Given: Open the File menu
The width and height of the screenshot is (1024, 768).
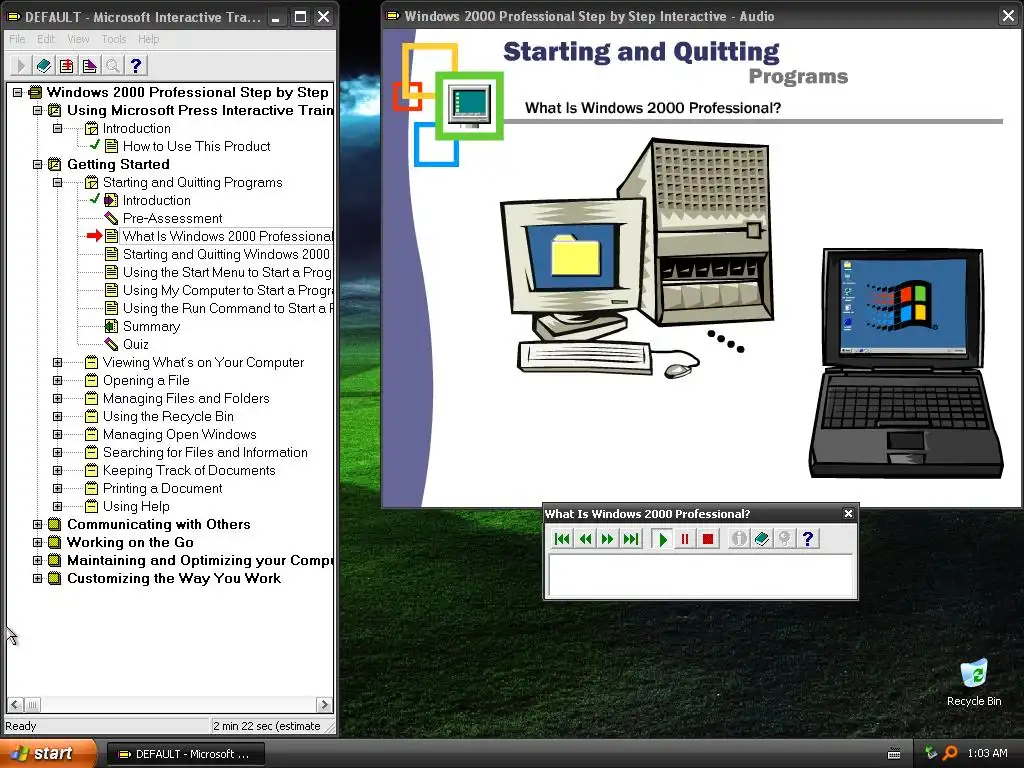Looking at the screenshot, I should [x=17, y=39].
